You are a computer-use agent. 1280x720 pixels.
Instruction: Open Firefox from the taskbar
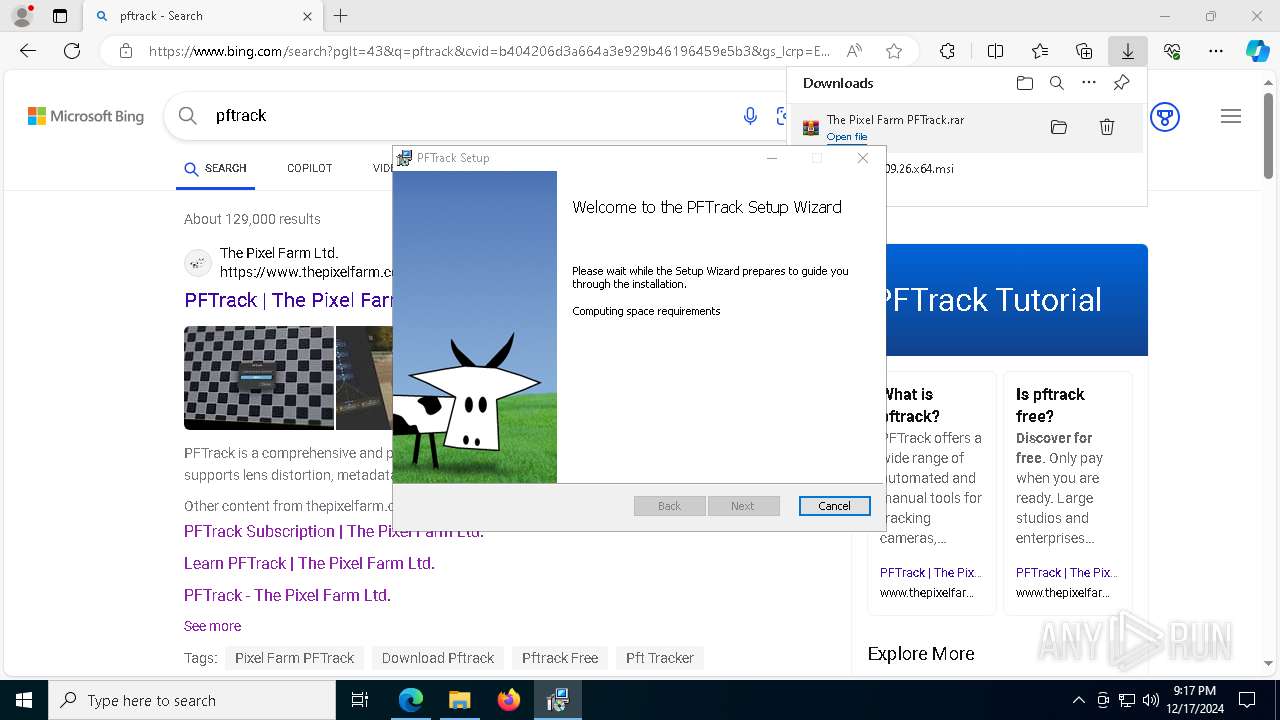508,700
